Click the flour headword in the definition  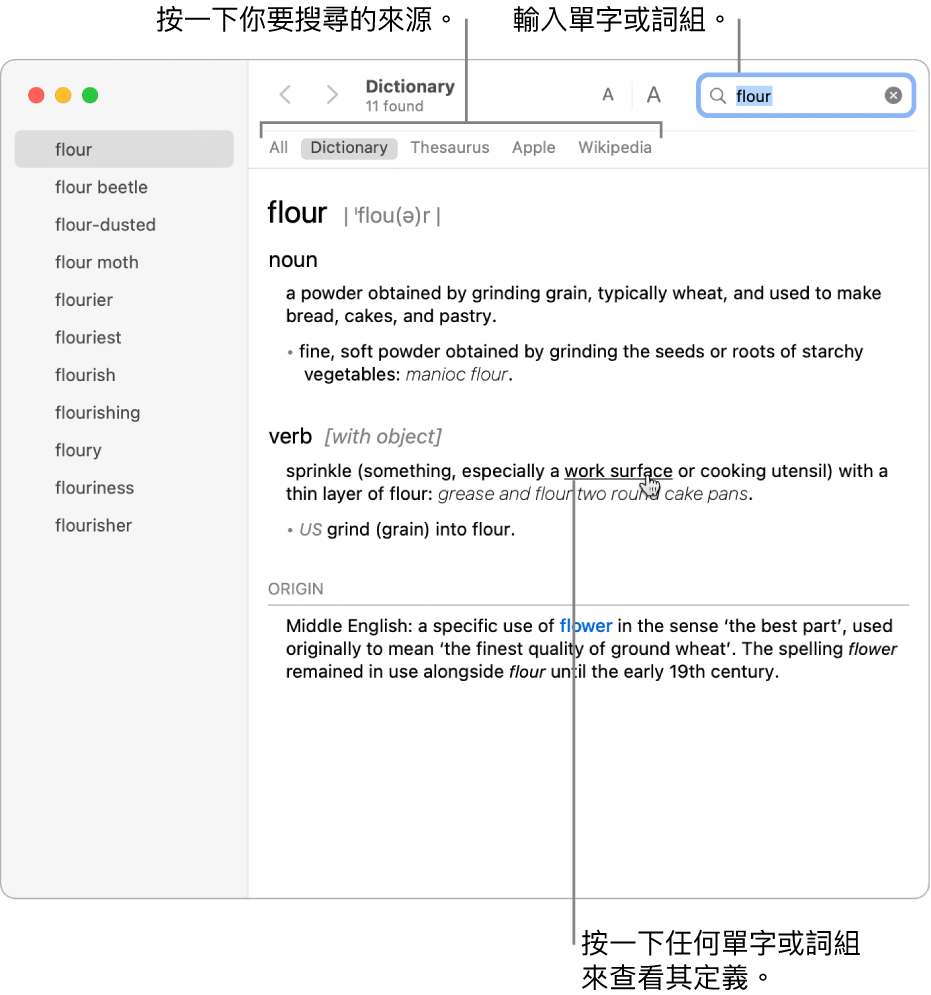coord(297,213)
